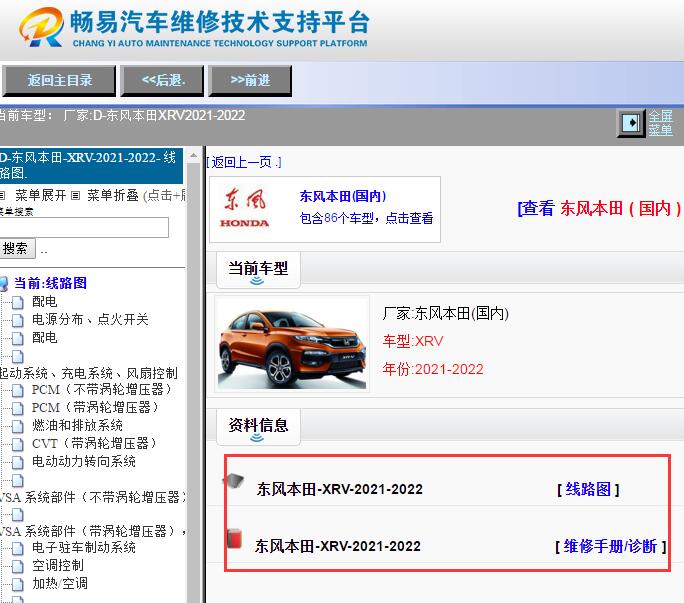Expand all menus with 菜单展开
Screen dimensions: 684x603
point(40,195)
